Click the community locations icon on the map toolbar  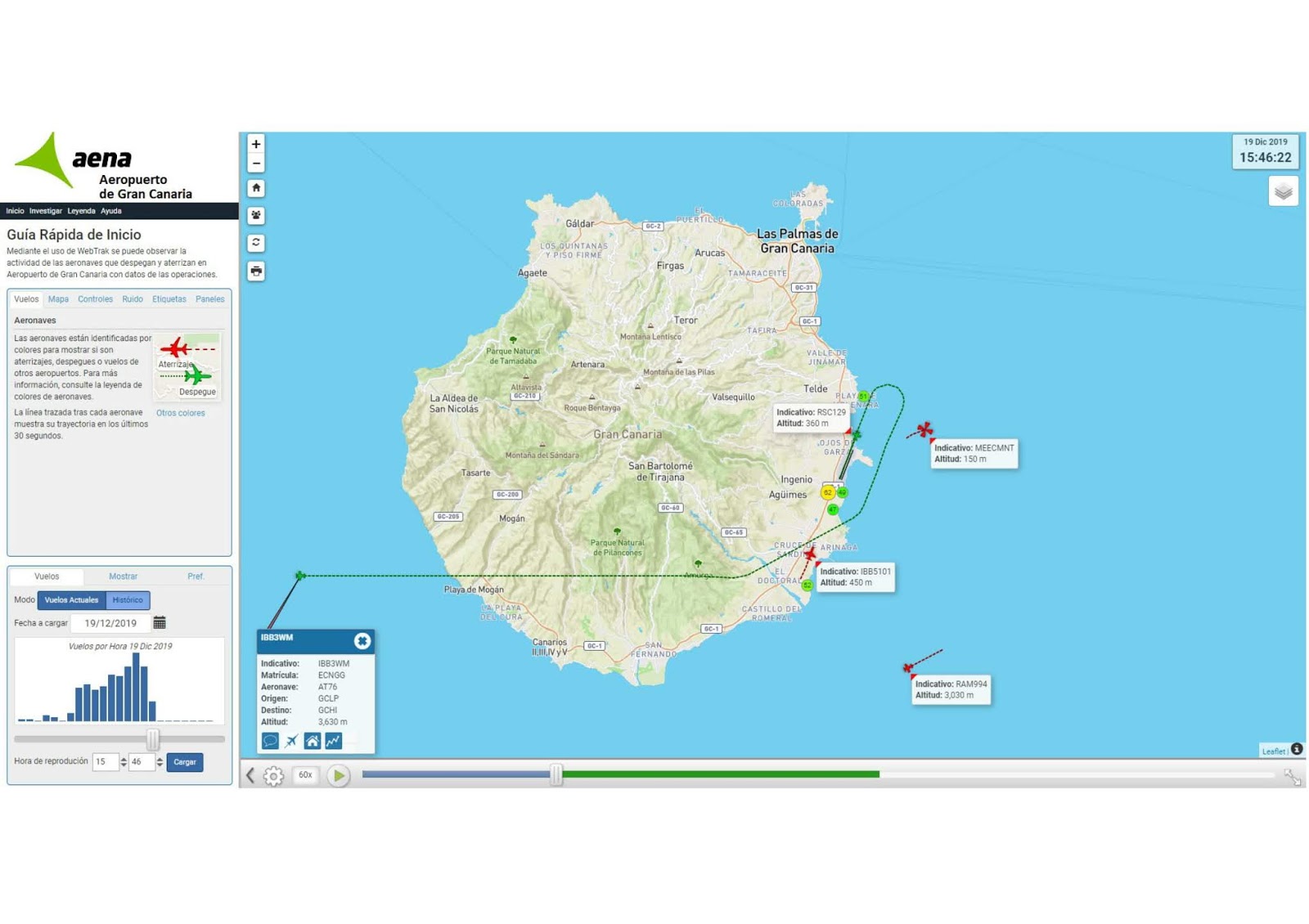[256, 215]
